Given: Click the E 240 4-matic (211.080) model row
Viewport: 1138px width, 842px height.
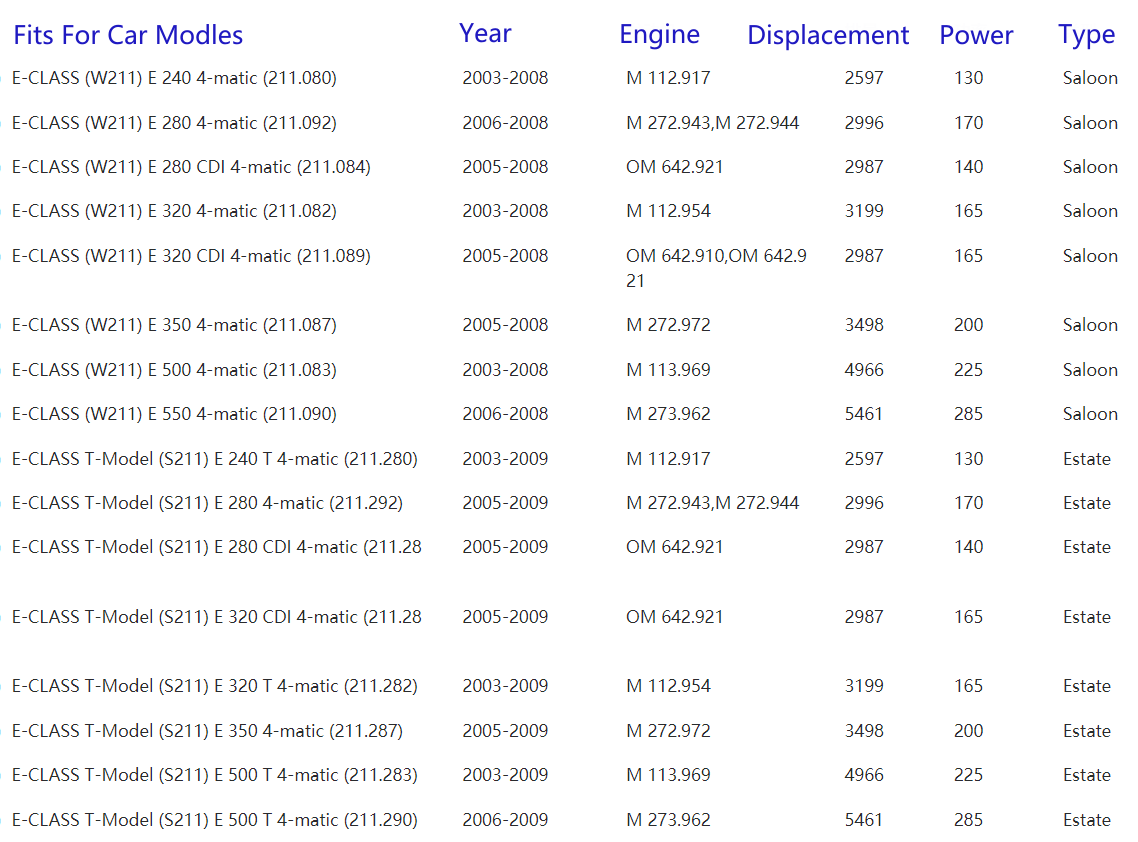Looking at the screenshot, I should (x=174, y=78).
